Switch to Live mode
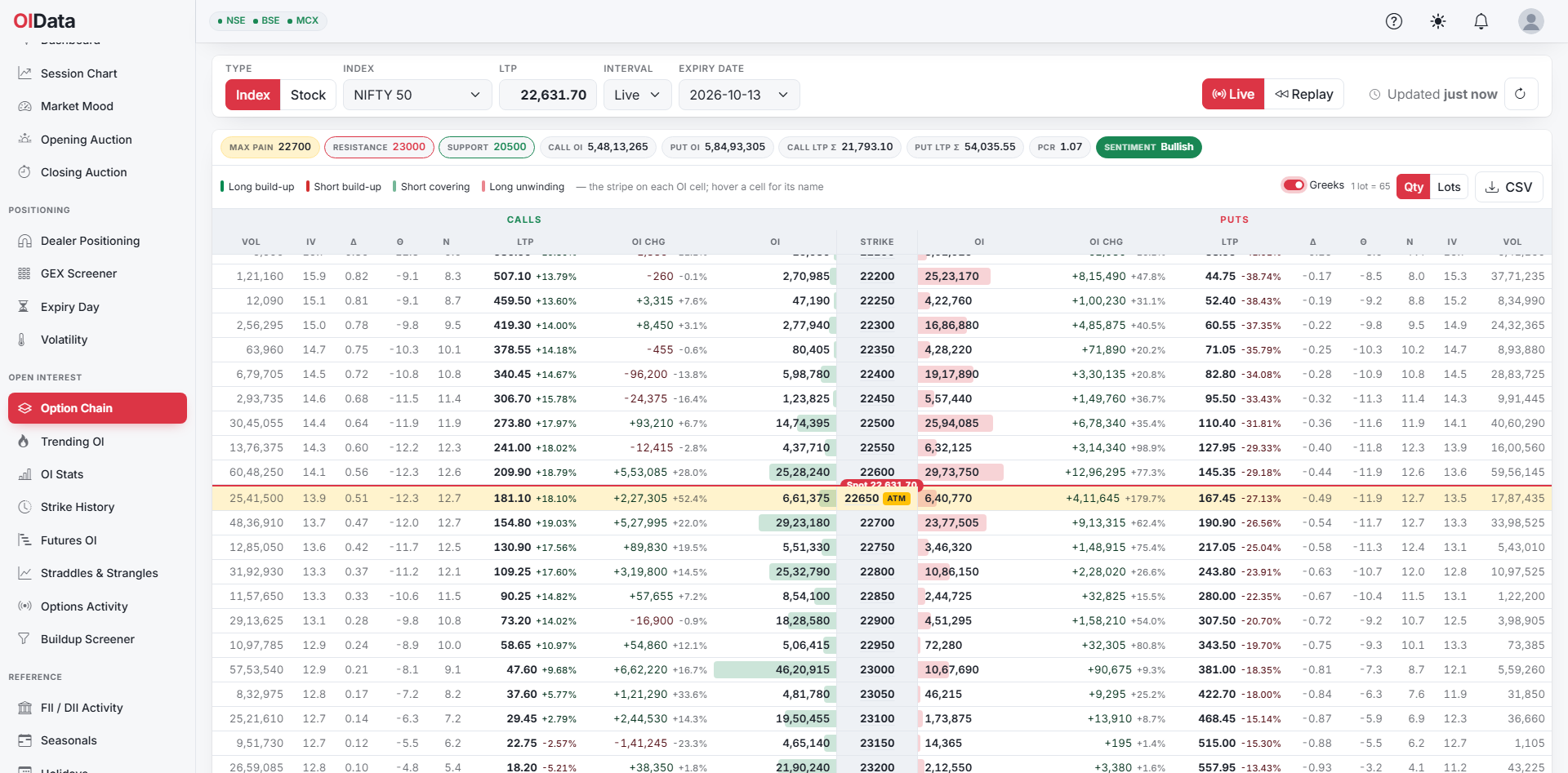 tap(1233, 94)
